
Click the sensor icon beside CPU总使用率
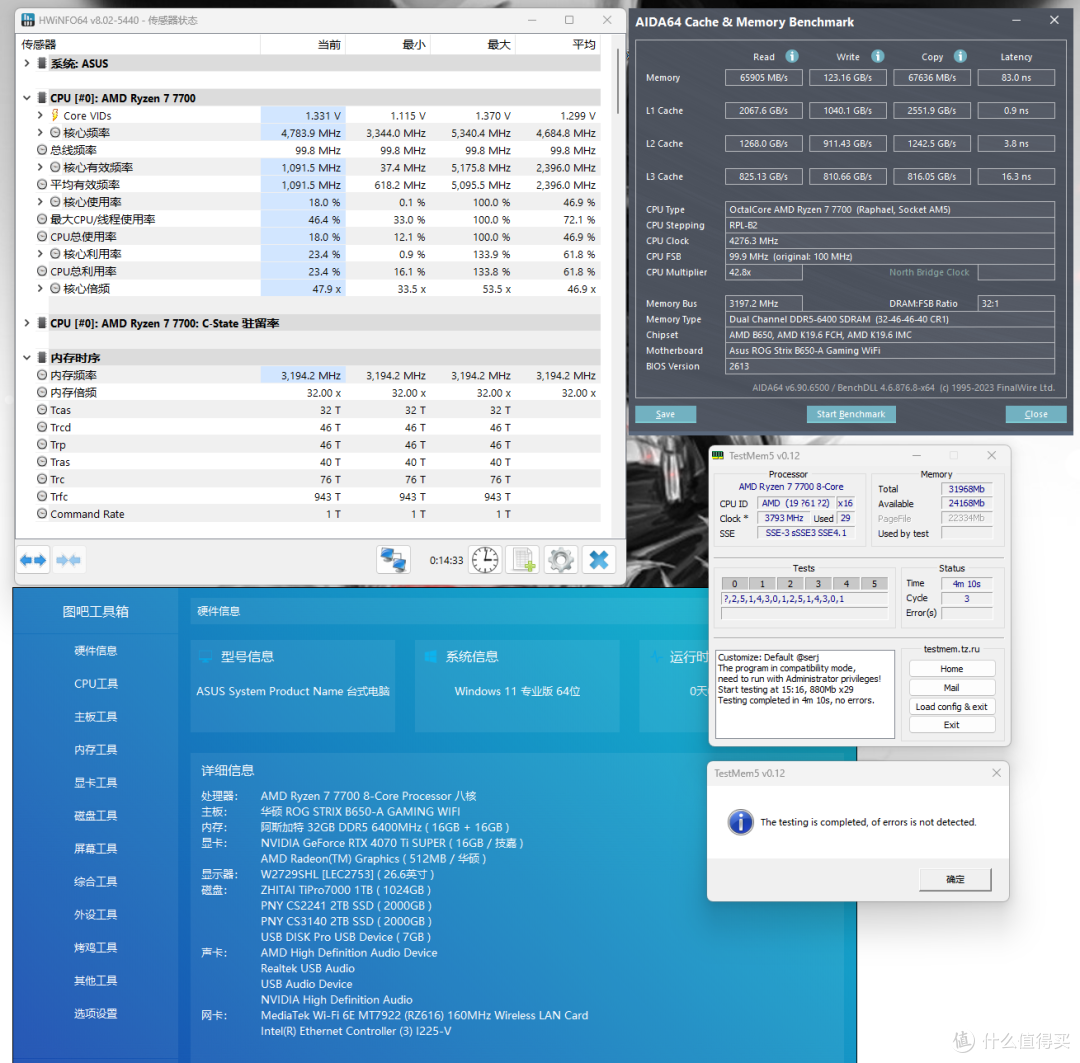point(42,236)
